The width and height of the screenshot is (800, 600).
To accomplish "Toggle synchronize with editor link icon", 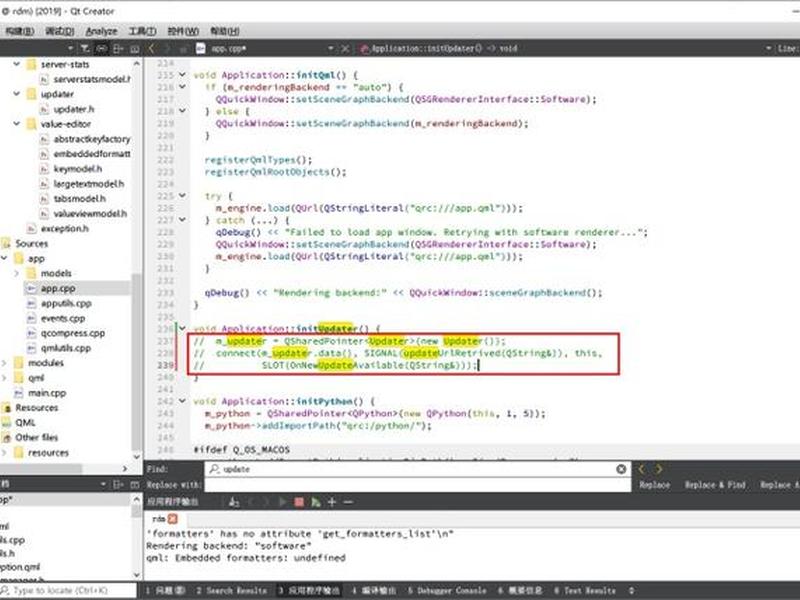I will click(102, 48).
